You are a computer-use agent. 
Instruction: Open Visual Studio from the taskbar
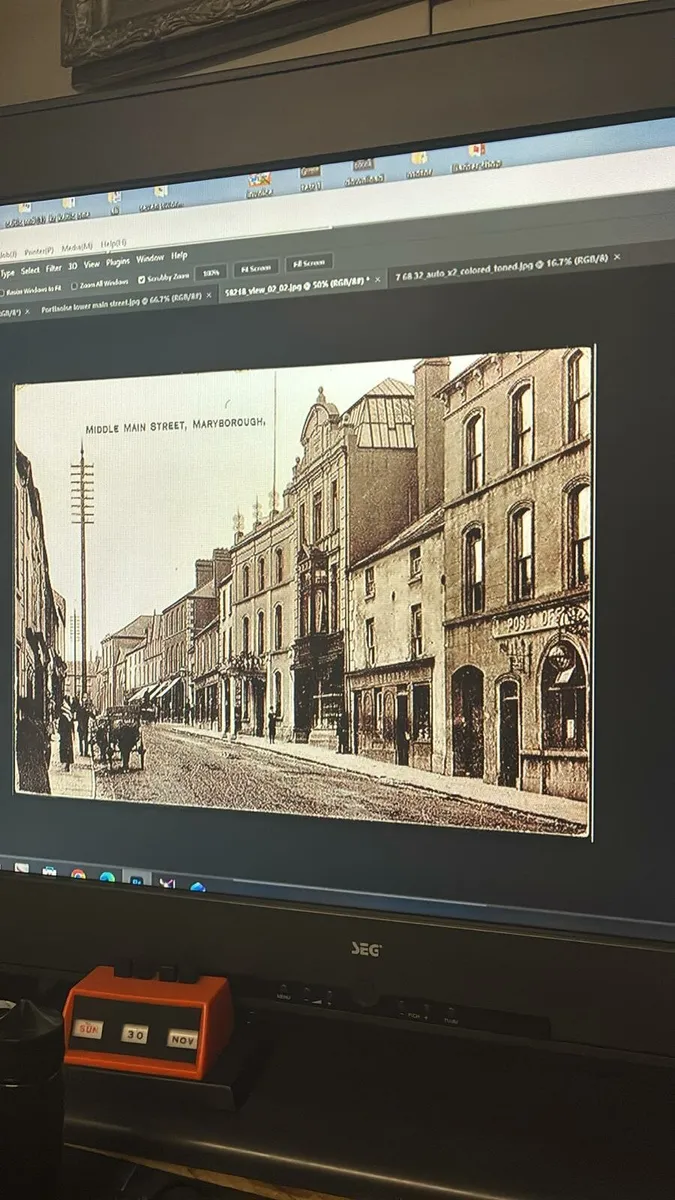pos(167,883)
